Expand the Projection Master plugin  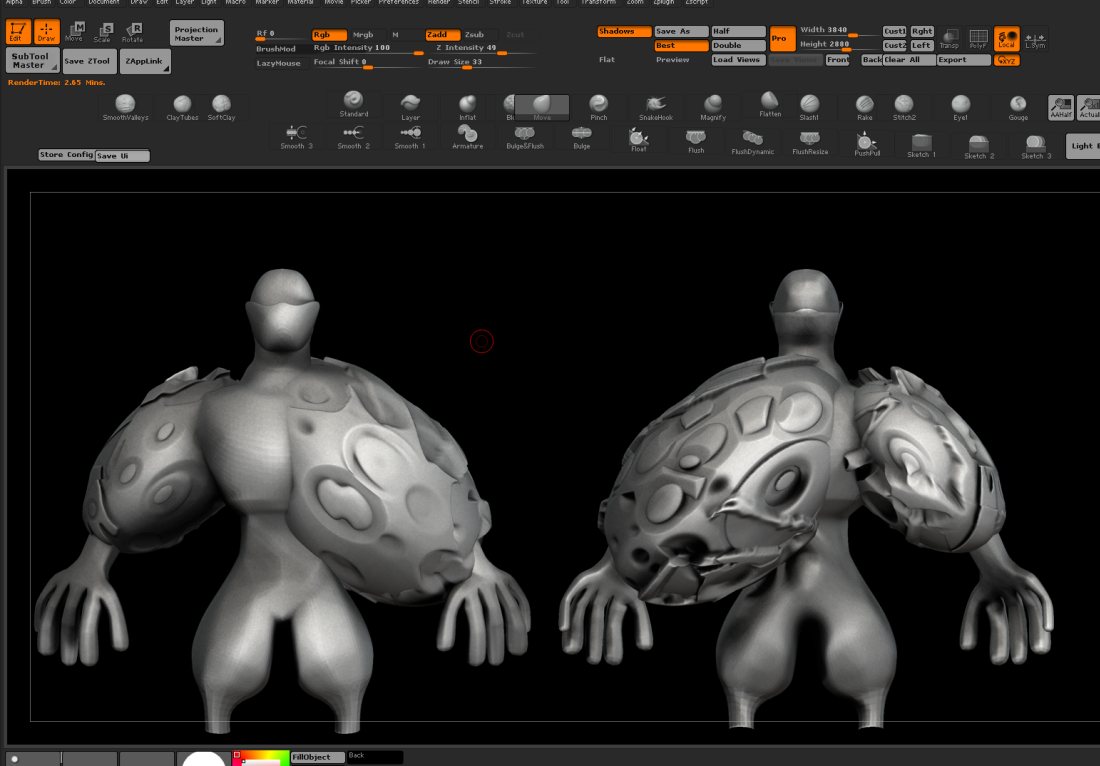[196, 33]
